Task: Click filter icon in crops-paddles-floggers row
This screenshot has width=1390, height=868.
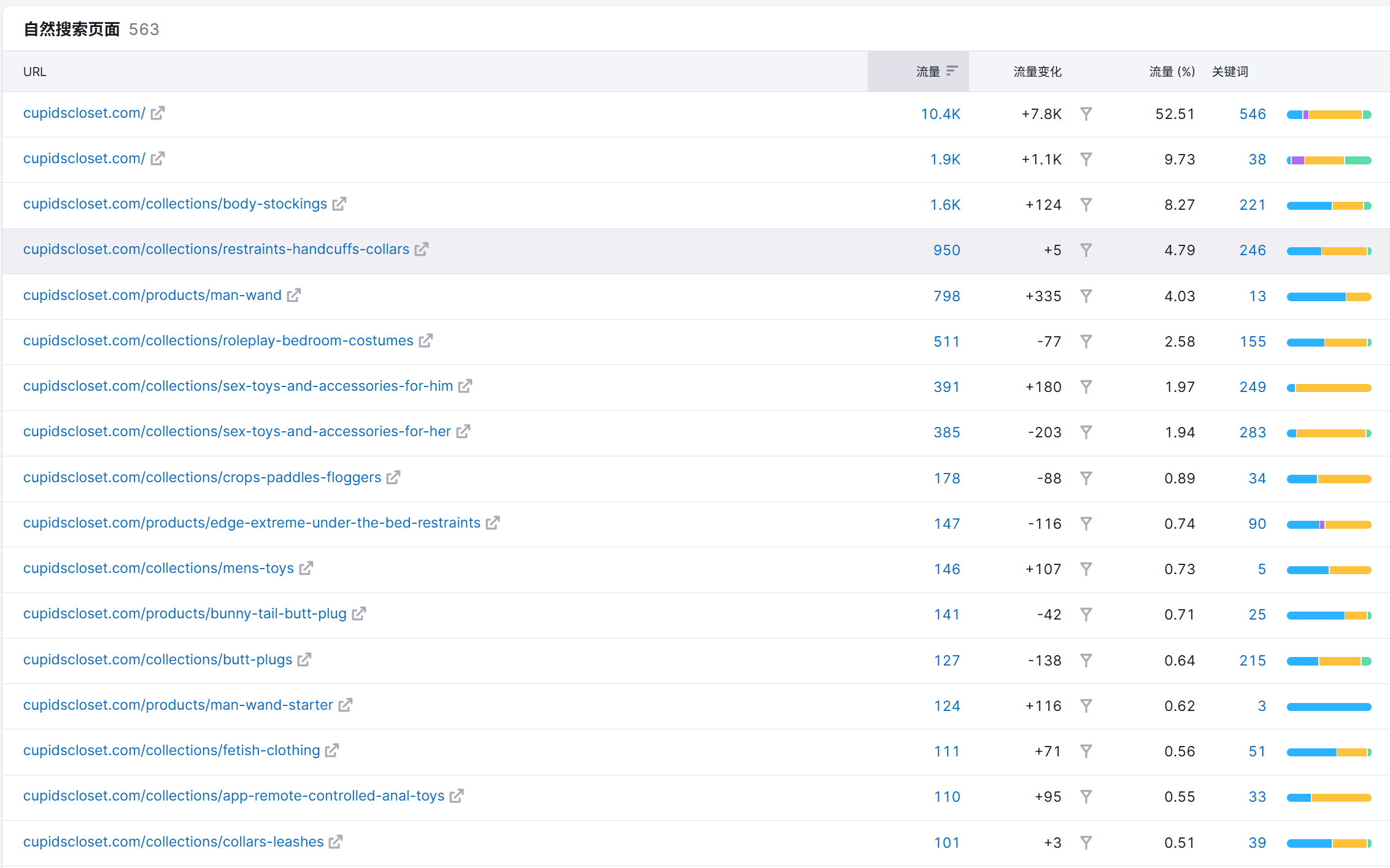Action: coord(1086,478)
